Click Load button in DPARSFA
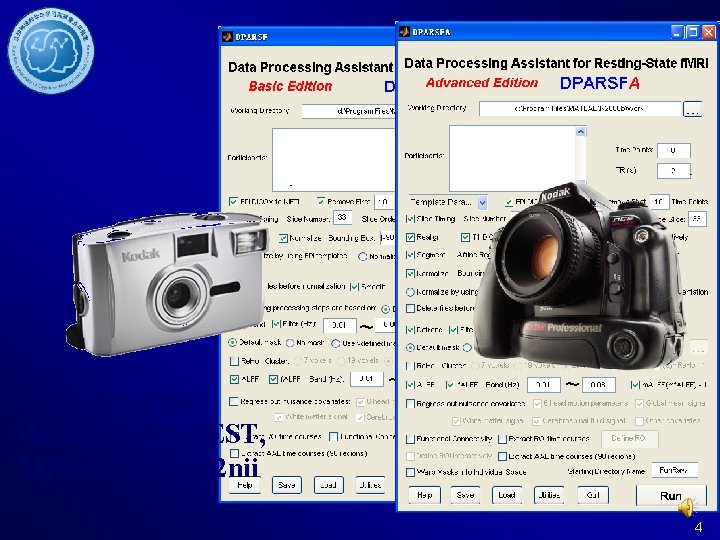The width and height of the screenshot is (720, 540). pos(506,495)
